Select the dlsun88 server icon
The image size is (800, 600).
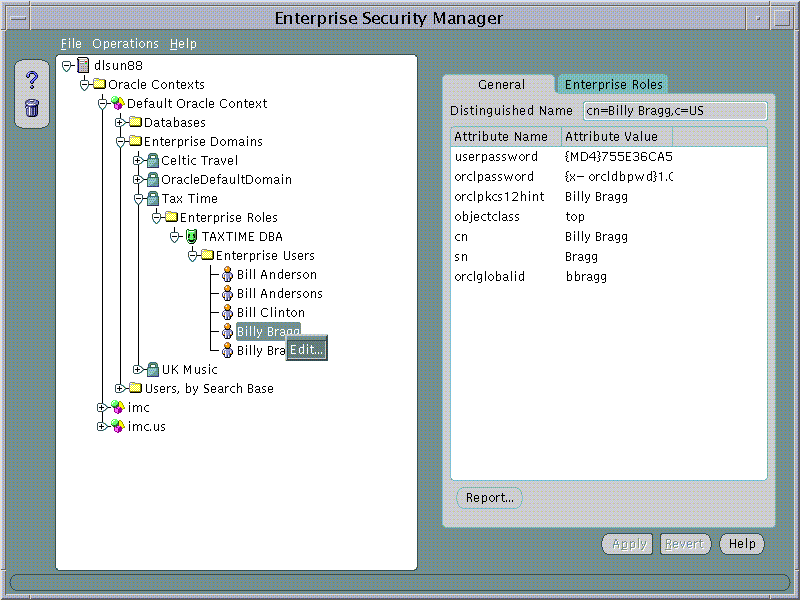coord(83,65)
